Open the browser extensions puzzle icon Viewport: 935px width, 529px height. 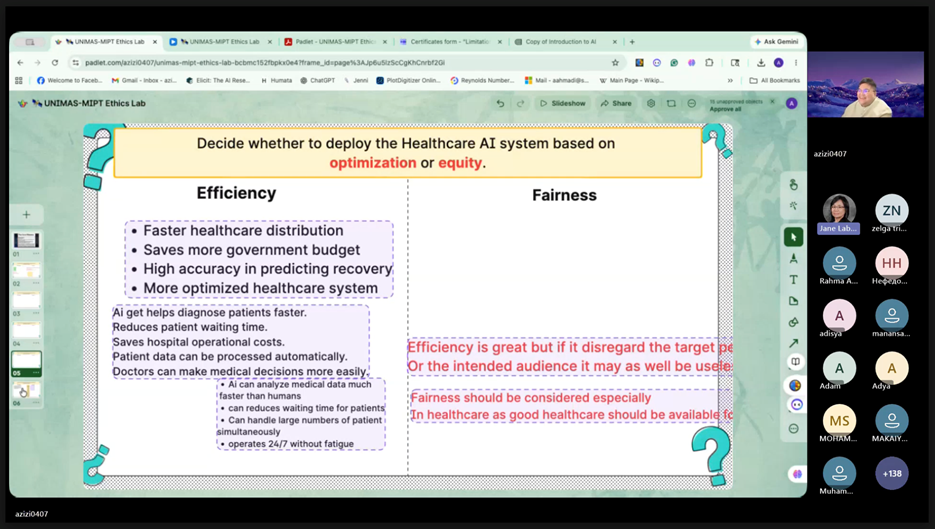coord(709,63)
